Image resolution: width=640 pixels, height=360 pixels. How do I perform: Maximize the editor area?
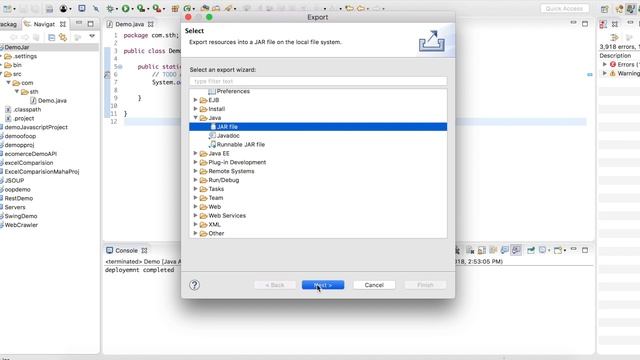(x=585, y=24)
